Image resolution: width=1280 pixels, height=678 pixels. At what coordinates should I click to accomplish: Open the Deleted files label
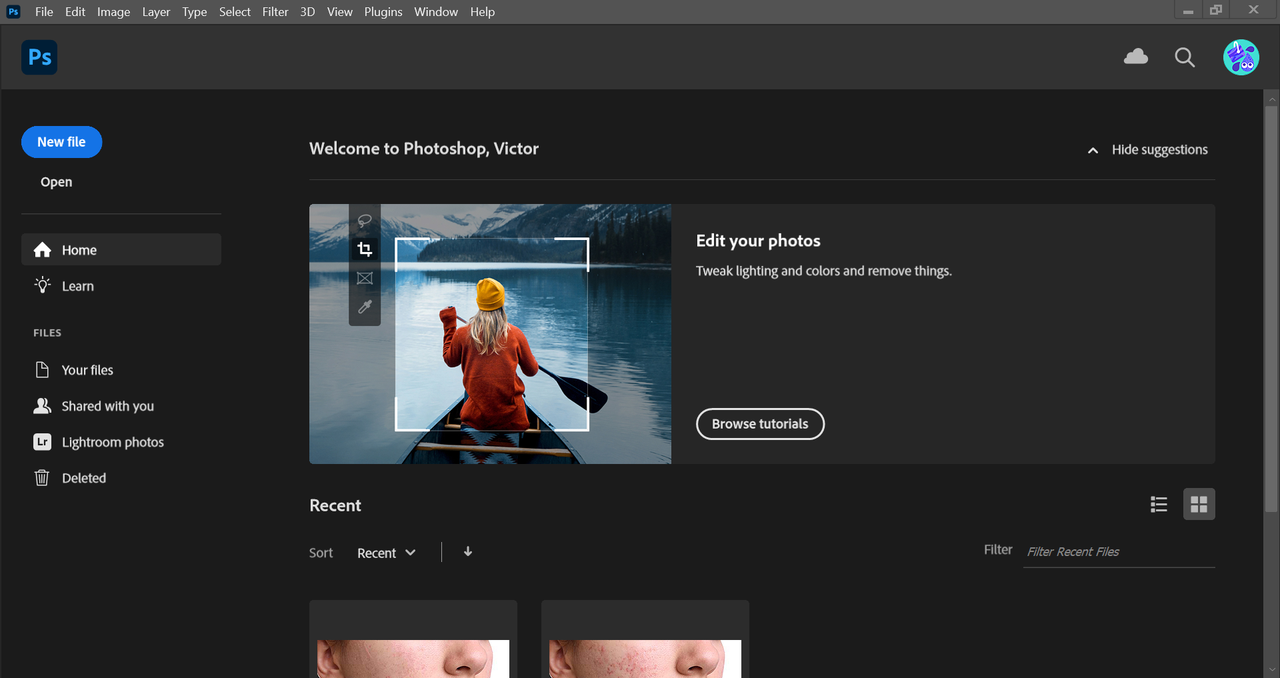point(84,478)
